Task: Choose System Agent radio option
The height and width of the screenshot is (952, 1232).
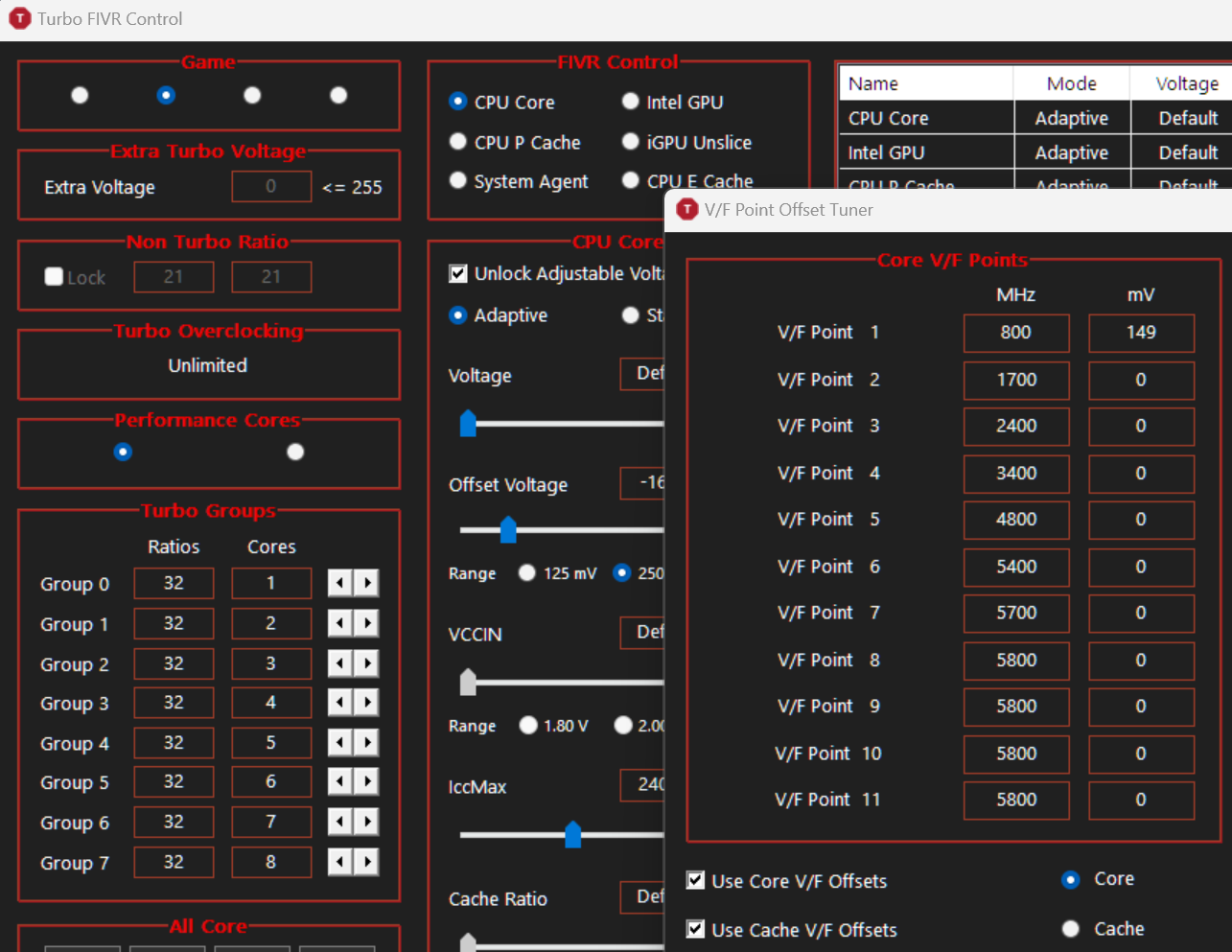Action: coord(519,181)
